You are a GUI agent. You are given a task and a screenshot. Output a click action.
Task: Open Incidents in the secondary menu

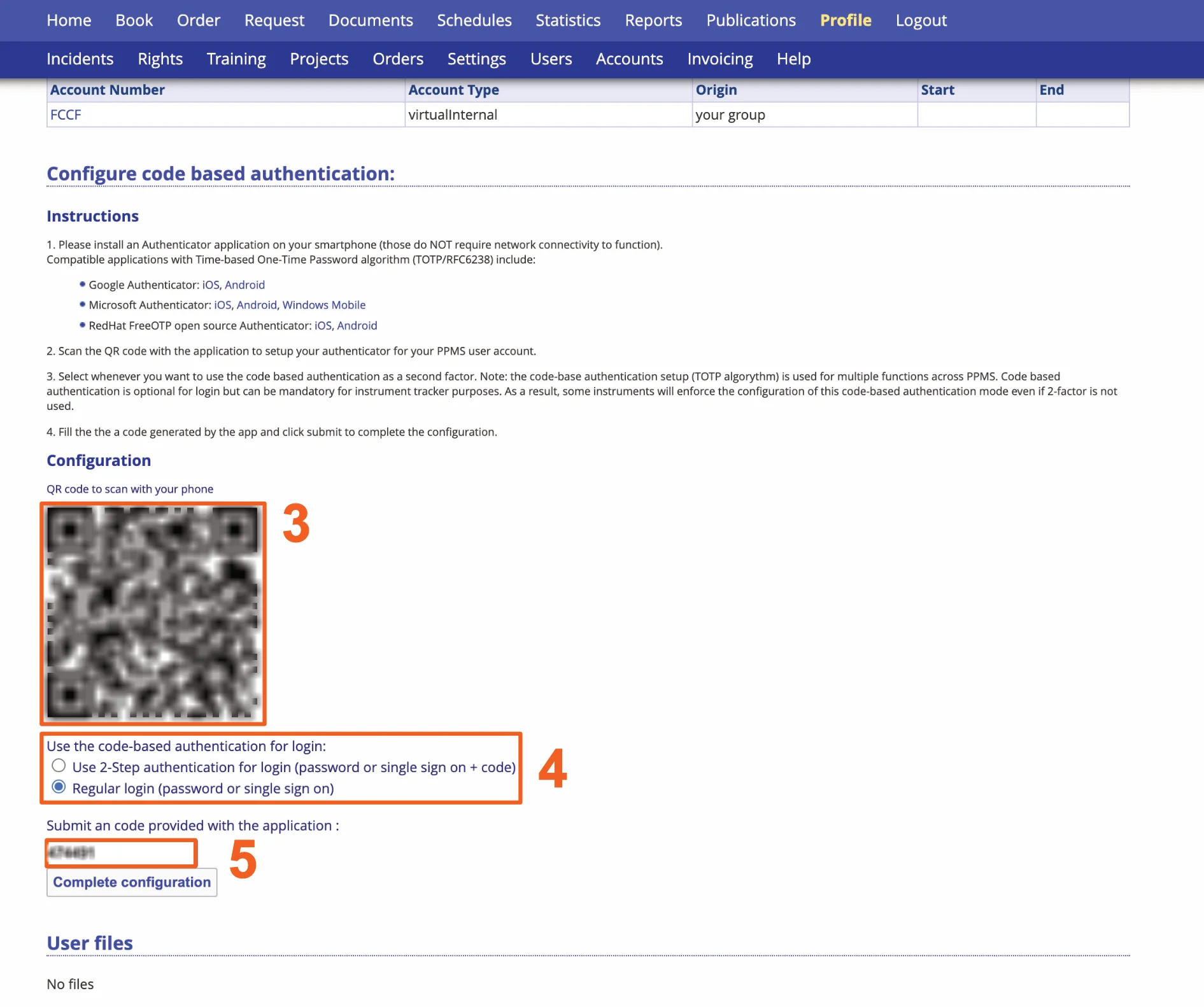[x=80, y=59]
